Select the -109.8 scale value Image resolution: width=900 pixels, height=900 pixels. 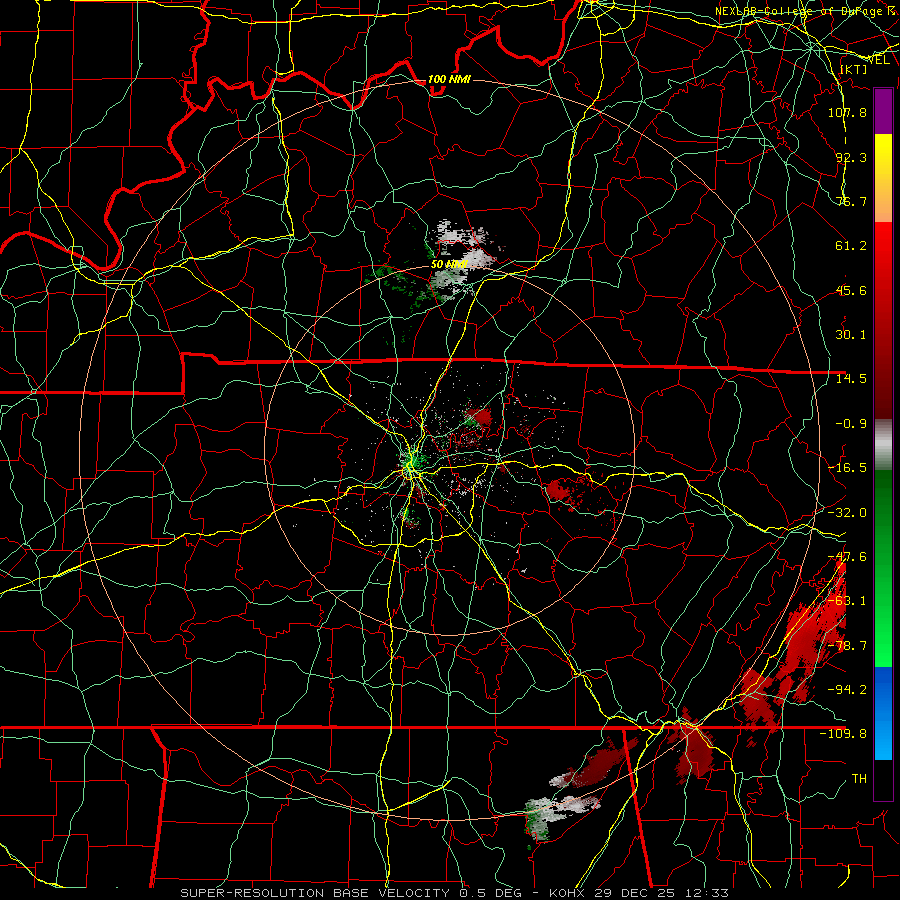pos(843,734)
